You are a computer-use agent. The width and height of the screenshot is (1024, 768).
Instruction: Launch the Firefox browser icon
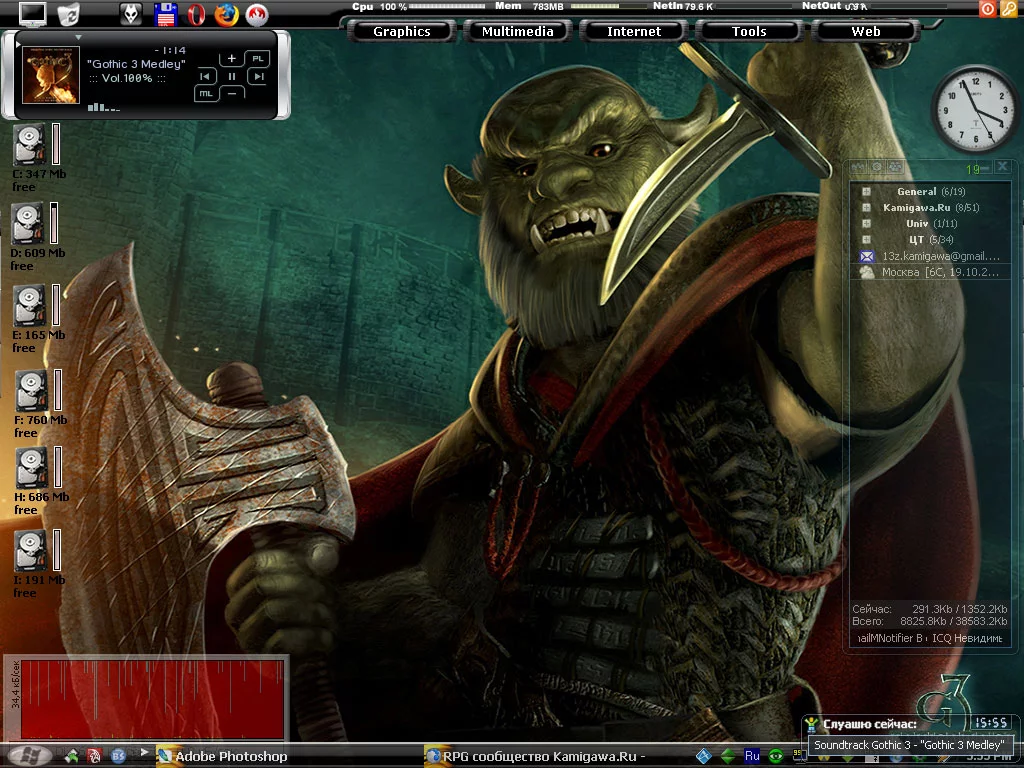click(227, 14)
